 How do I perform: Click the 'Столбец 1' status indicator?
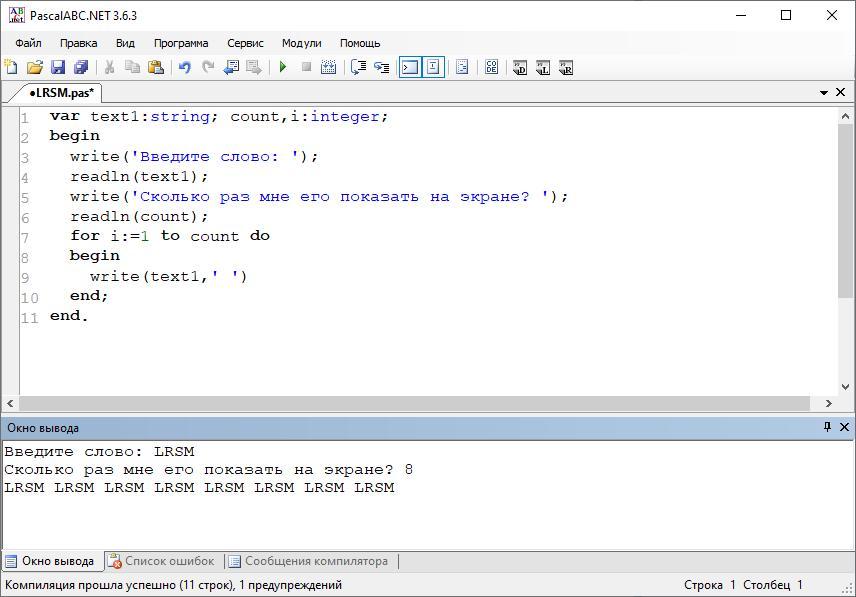[772, 585]
